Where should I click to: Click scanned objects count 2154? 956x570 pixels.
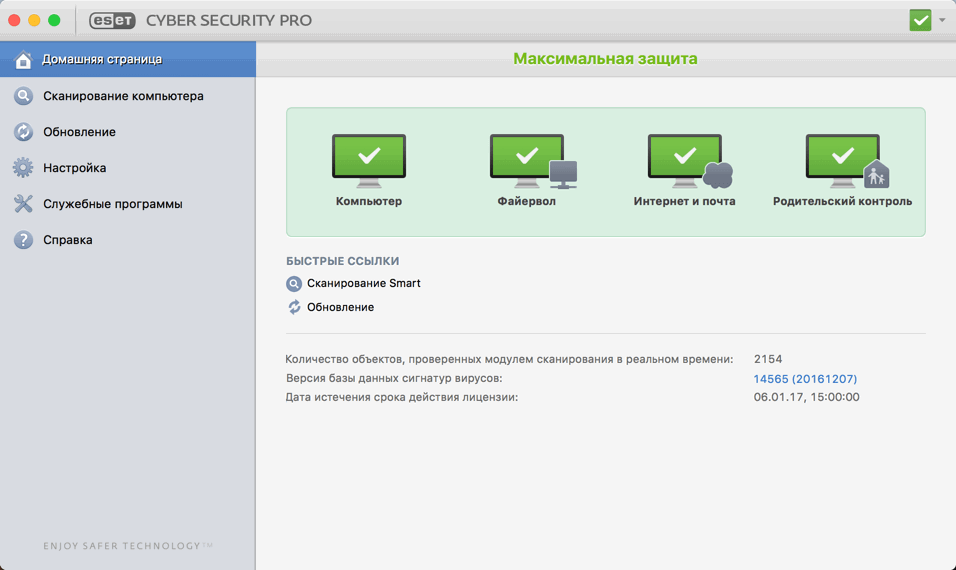(768, 359)
